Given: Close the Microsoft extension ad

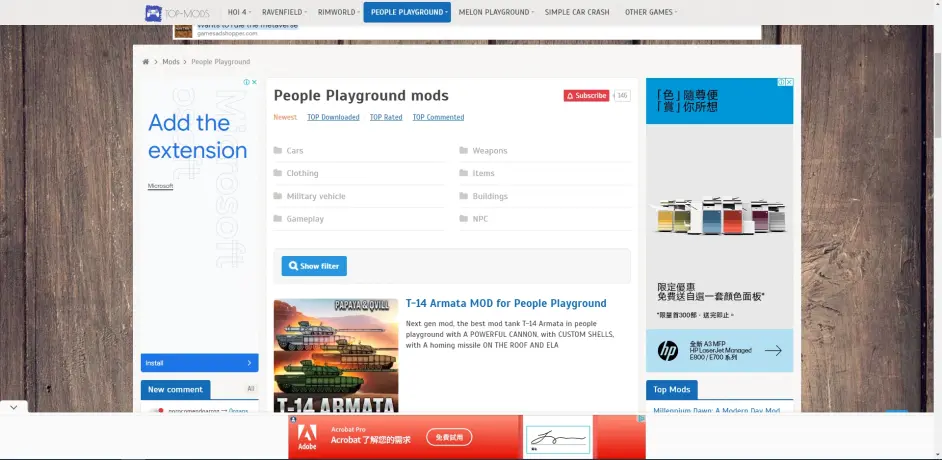Looking at the screenshot, I should tap(254, 82).
